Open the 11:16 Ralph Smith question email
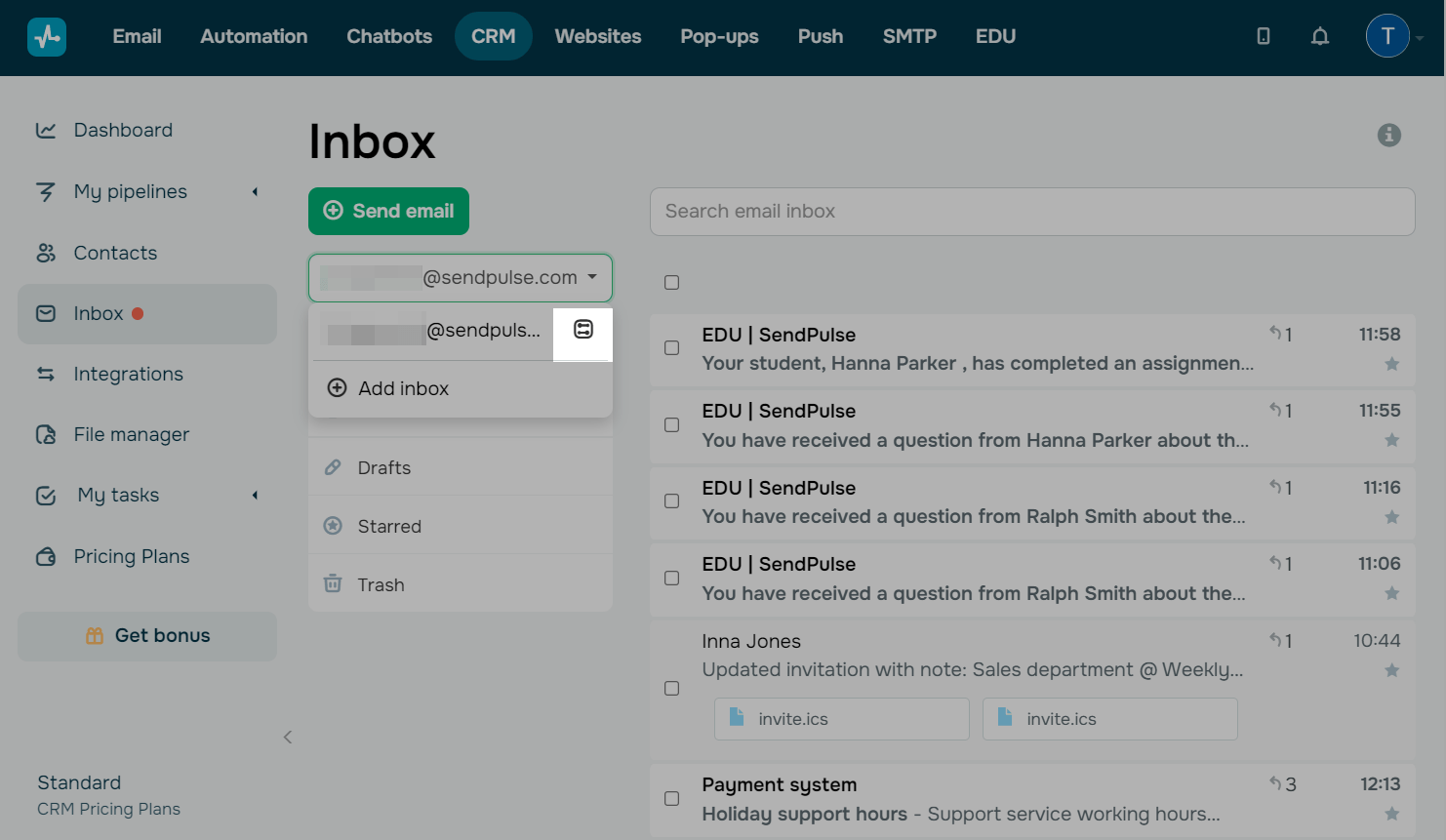Screen dimensions: 1446x840 point(1032,502)
